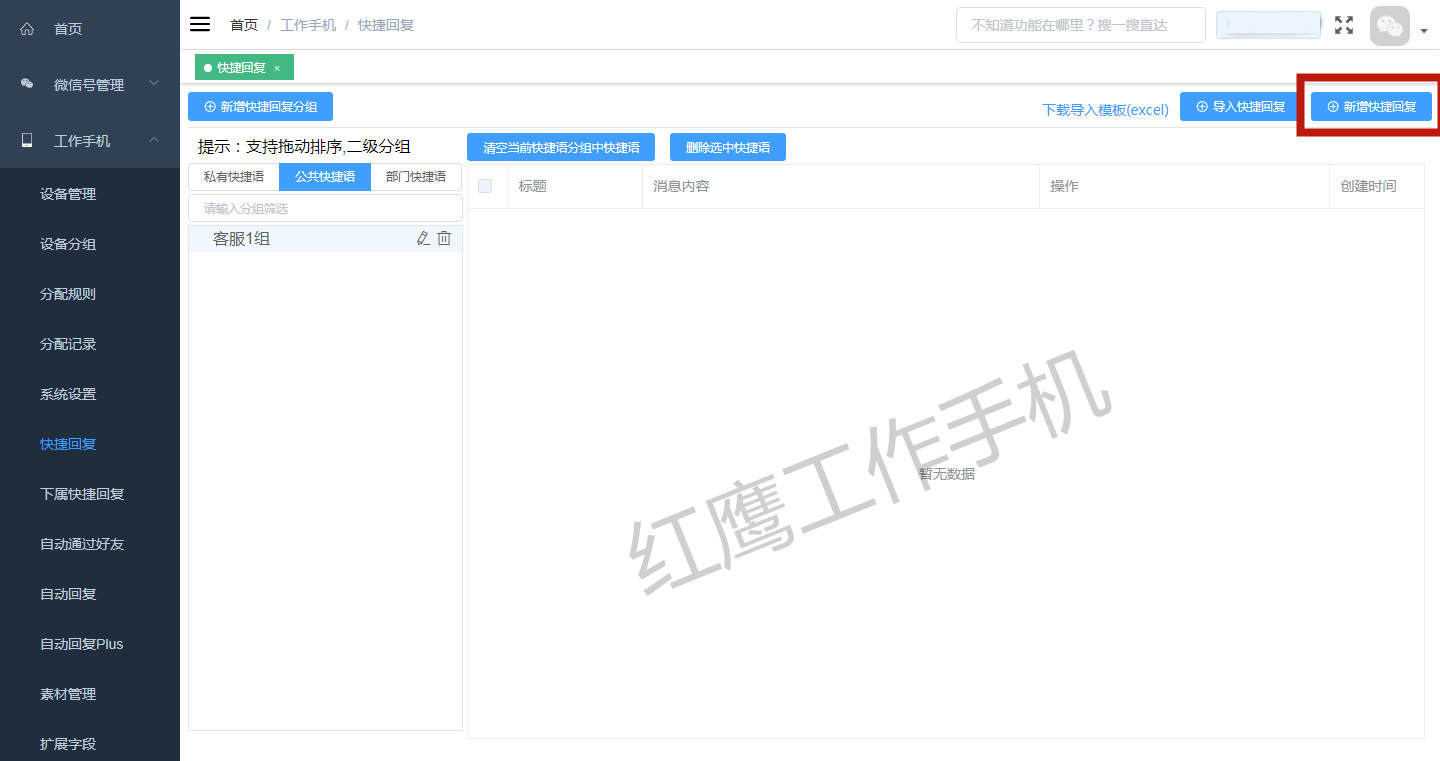The height and width of the screenshot is (761, 1440).
Task: Expand the dropdown arrow beside the avatar
Action: [1423, 31]
